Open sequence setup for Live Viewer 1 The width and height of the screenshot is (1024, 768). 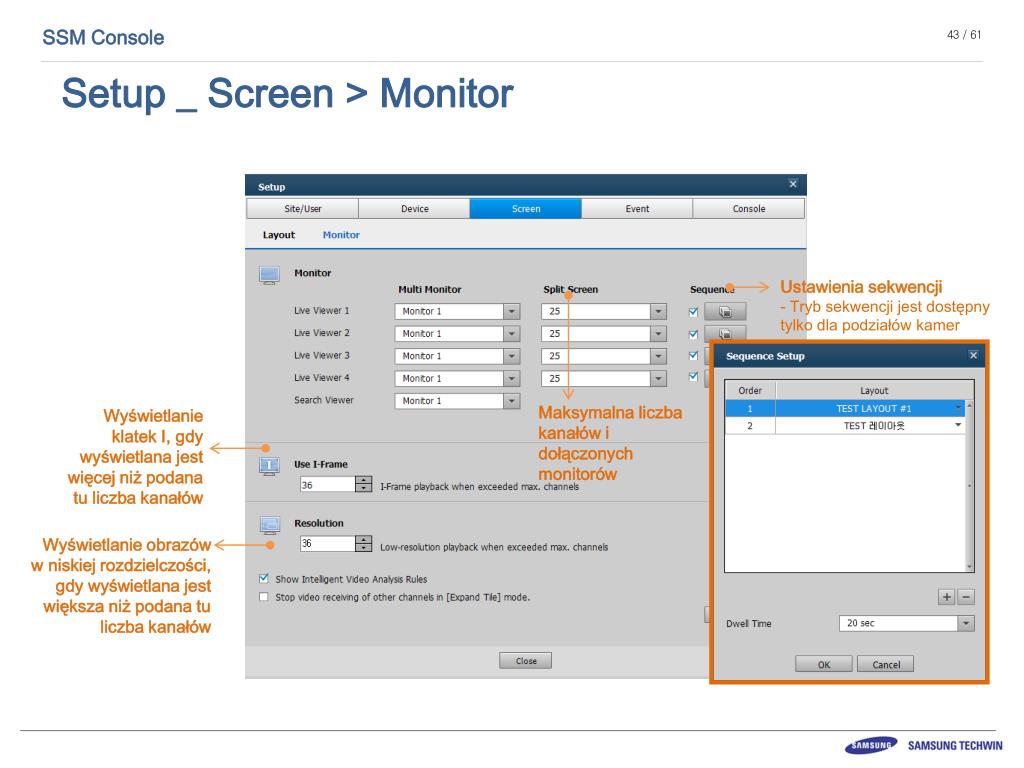(725, 312)
